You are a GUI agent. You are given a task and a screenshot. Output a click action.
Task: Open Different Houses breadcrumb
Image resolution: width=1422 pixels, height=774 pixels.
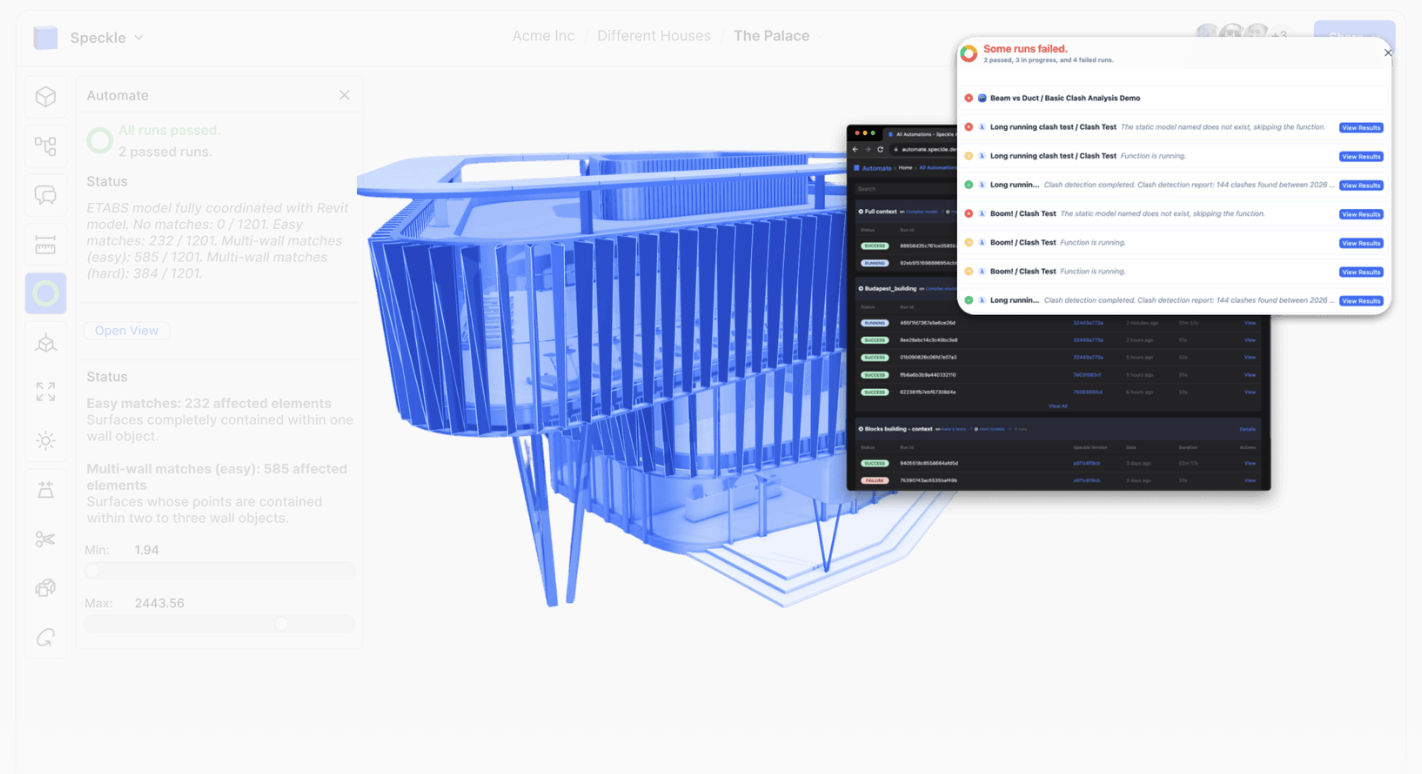pyautogui.click(x=653, y=36)
